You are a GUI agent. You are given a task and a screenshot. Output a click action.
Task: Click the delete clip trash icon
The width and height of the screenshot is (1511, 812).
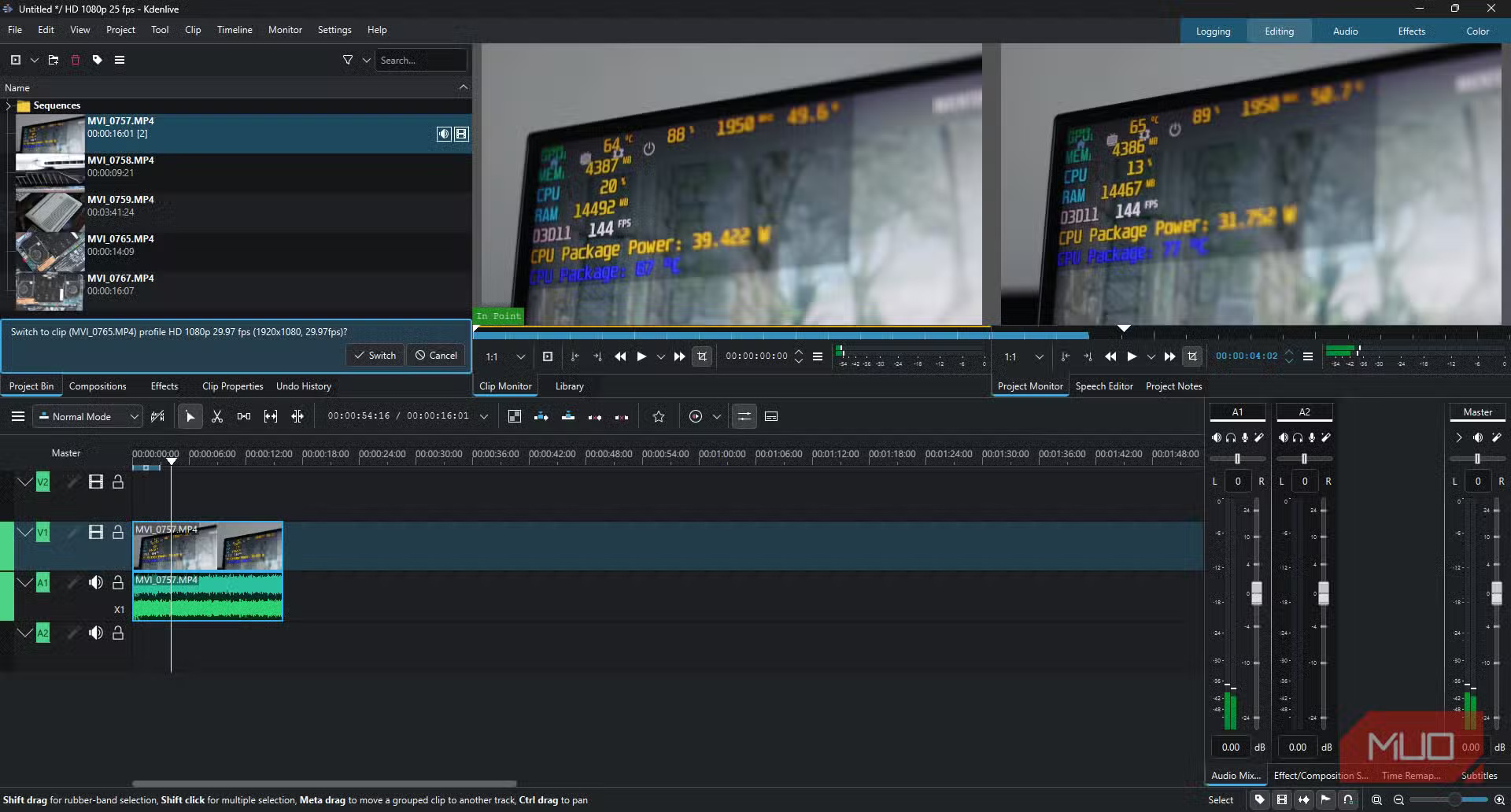(x=76, y=60)
